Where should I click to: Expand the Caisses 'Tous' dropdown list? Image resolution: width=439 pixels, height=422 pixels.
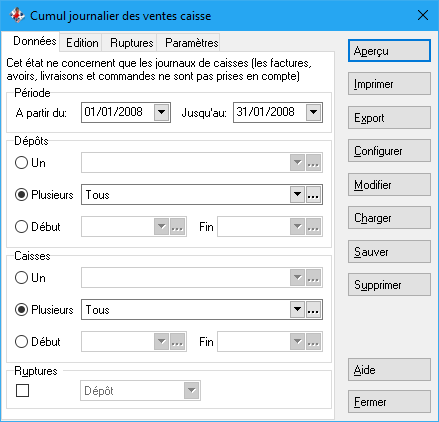click(x=297, y=310)
